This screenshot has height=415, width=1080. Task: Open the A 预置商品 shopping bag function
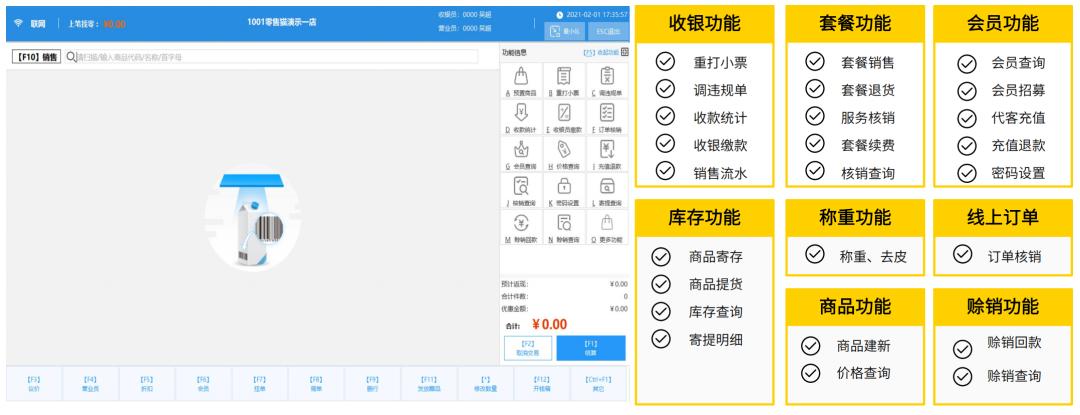click(521, 81)
